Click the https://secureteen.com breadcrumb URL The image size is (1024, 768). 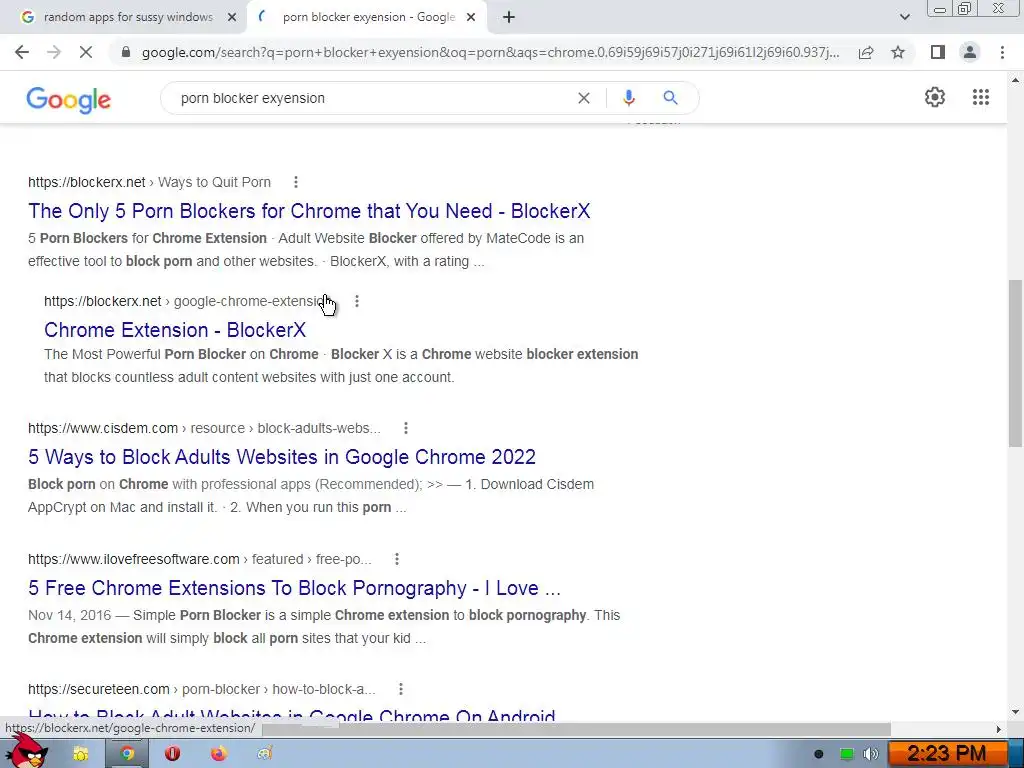[x=99, y=689]
